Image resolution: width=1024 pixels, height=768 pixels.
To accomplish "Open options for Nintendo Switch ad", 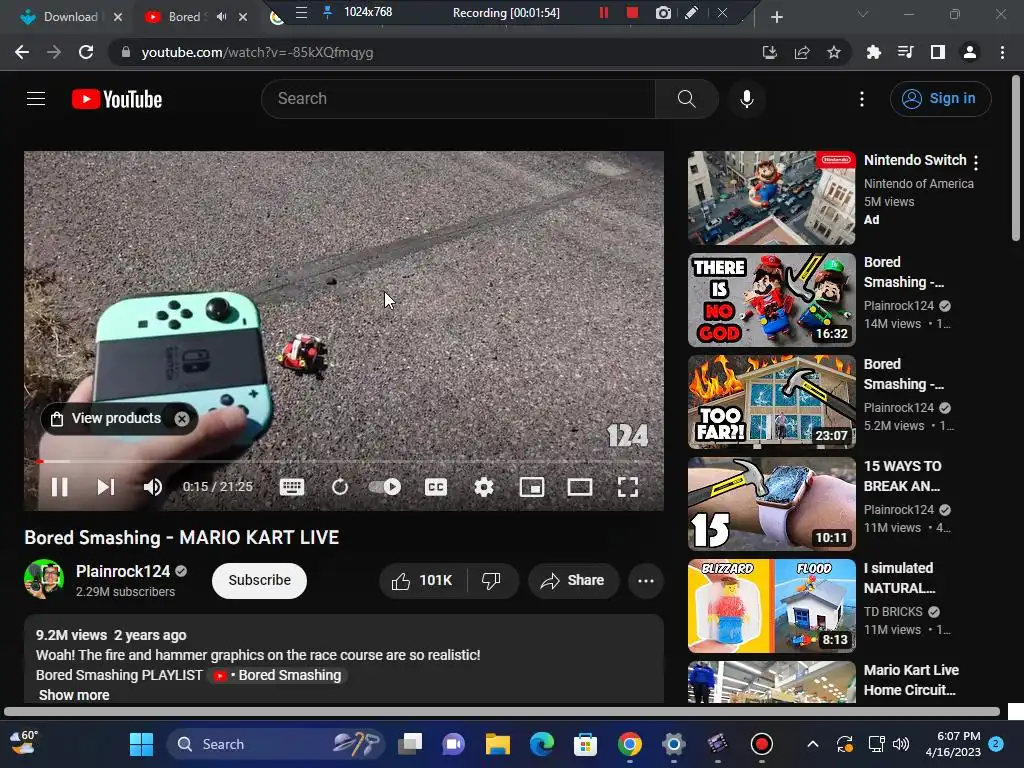I will [x=976, y=162].
